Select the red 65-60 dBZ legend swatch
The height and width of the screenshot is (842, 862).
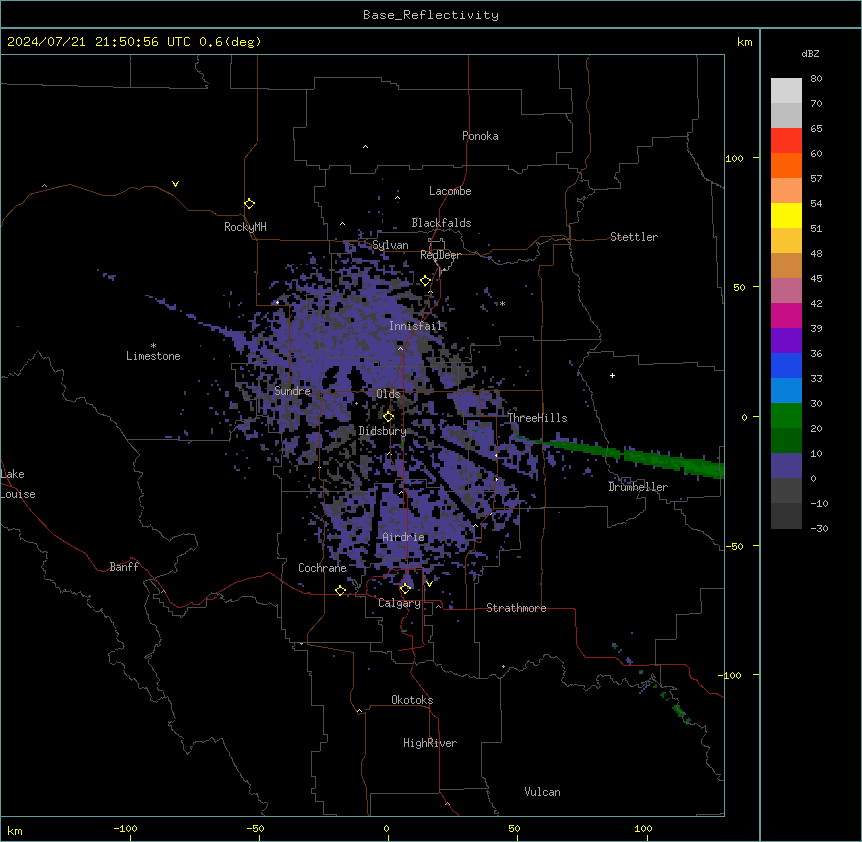tap(786, 140)
